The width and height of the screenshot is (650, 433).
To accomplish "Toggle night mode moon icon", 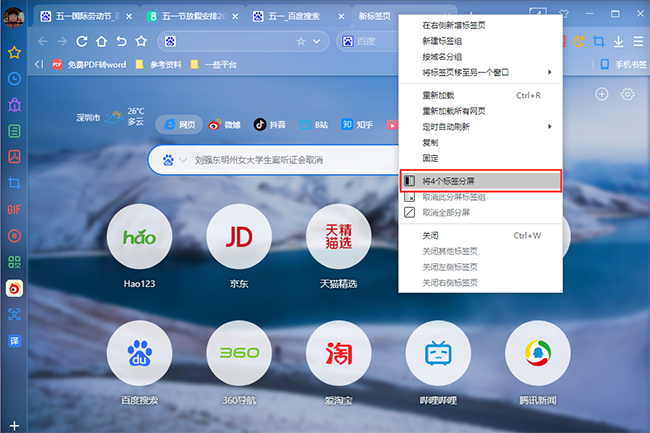I will [579, 41].
